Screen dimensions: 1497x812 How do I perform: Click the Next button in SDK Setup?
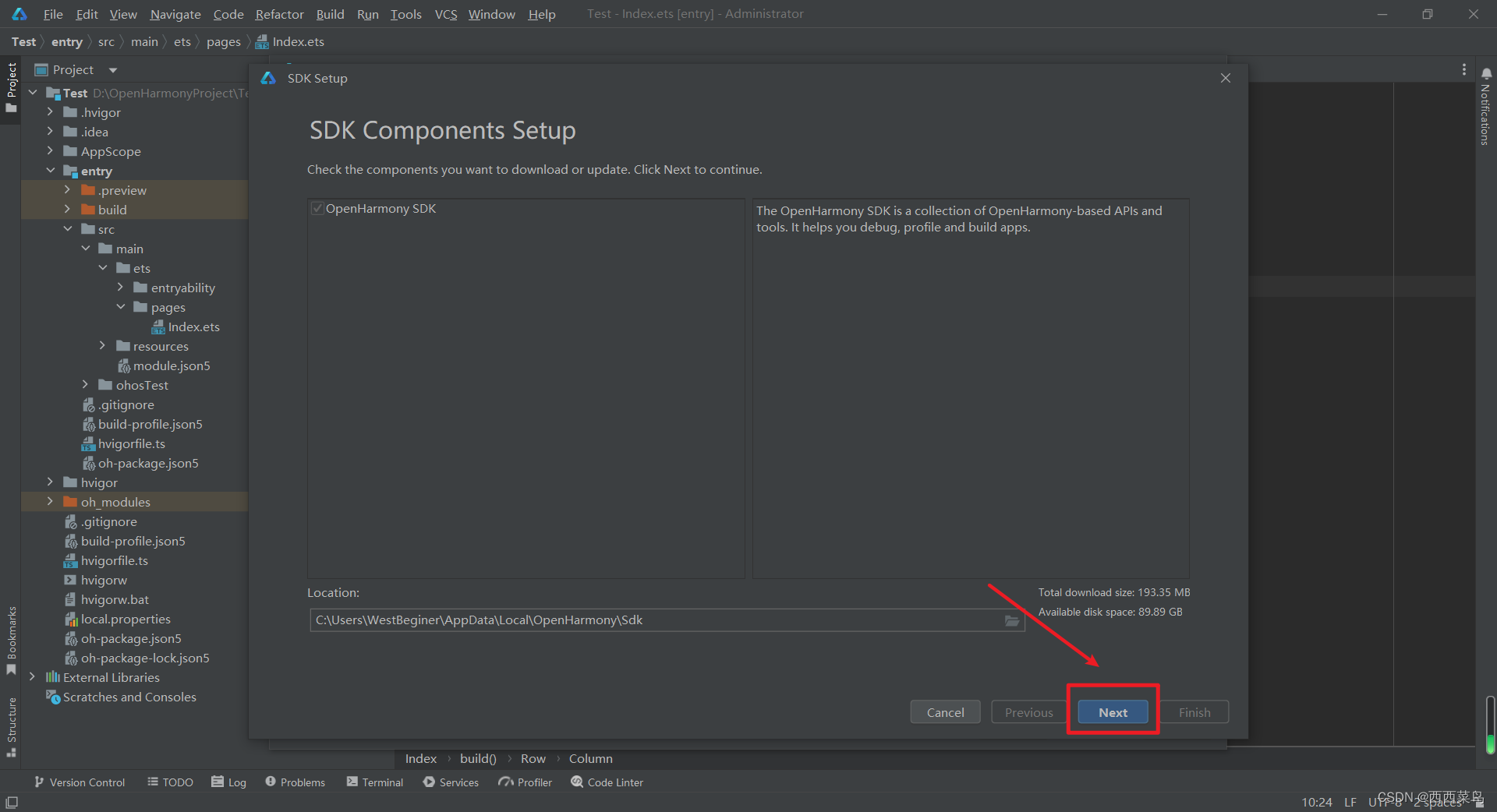[1113, 712]
